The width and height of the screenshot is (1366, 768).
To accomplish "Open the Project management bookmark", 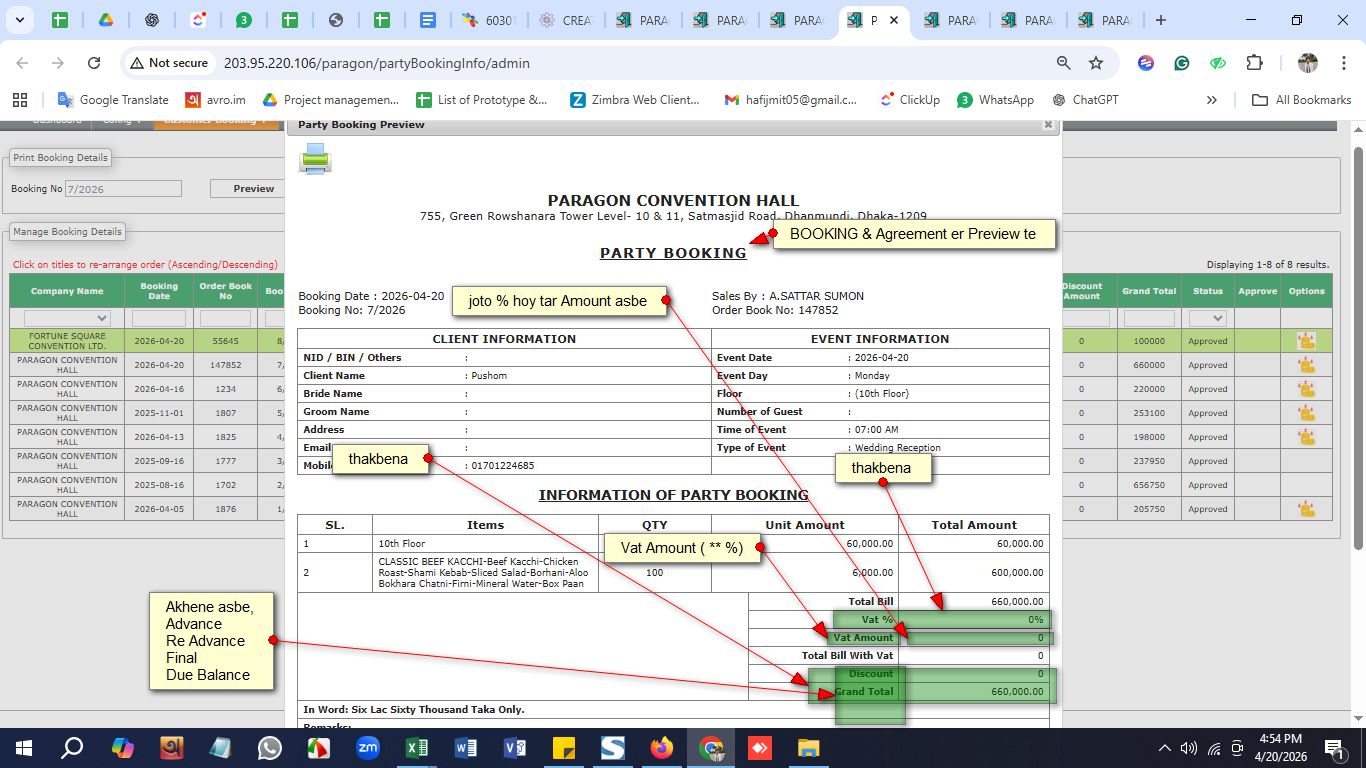I will coord(331,100).
